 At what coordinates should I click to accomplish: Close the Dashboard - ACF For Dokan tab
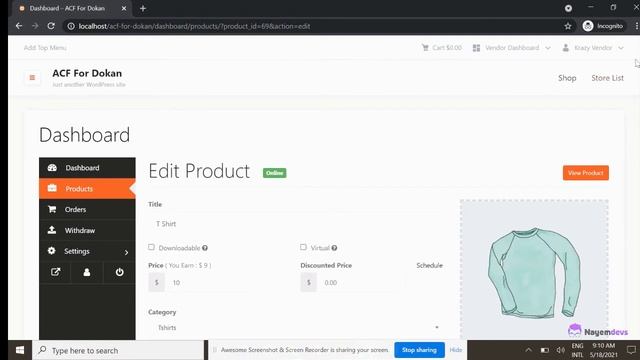pyautogui.click(x=124, y=8)
